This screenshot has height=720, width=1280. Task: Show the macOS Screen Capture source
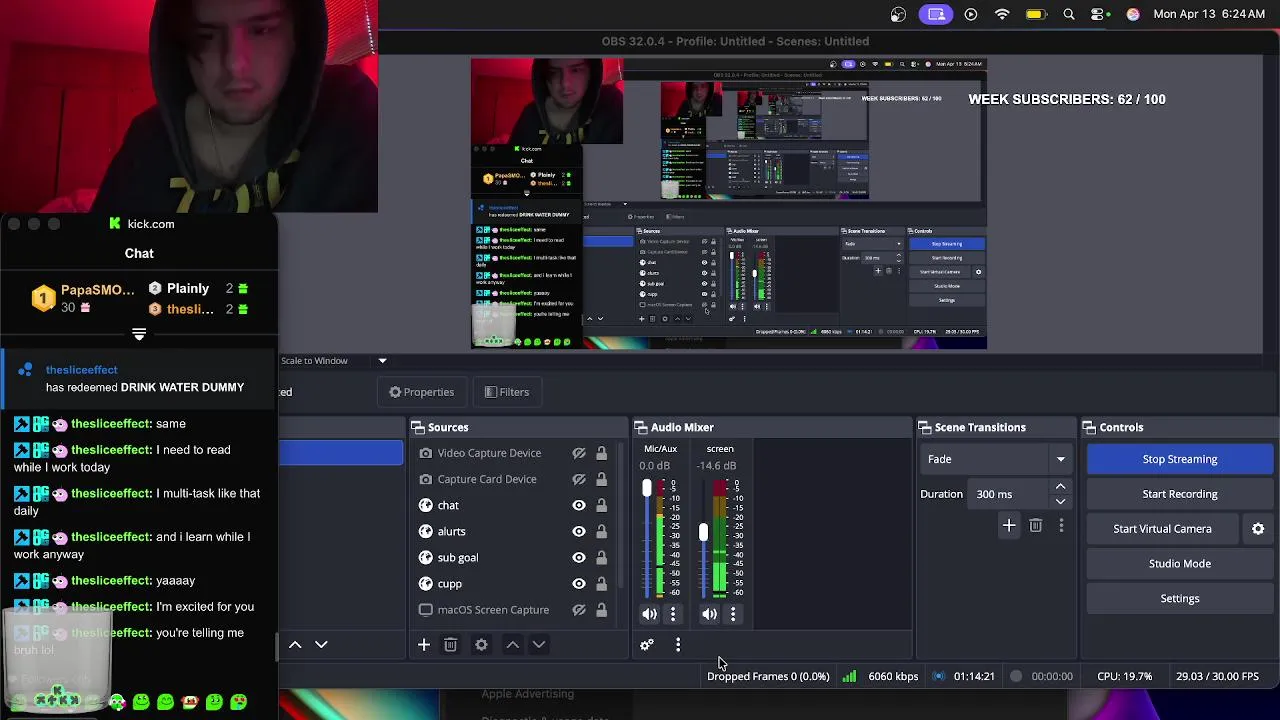(x=579, y=610)
